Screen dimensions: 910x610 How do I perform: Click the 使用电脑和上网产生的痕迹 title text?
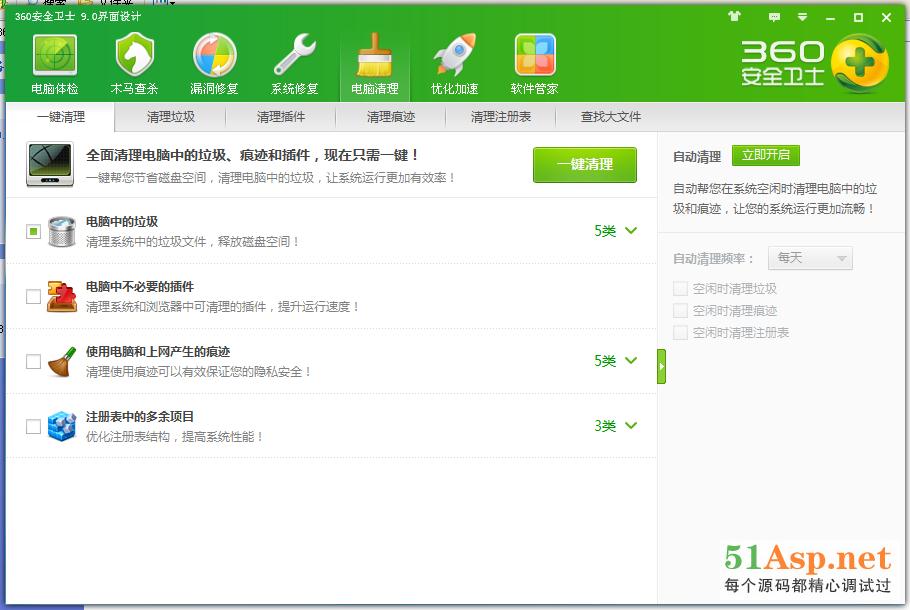click(x=158, y=352)
